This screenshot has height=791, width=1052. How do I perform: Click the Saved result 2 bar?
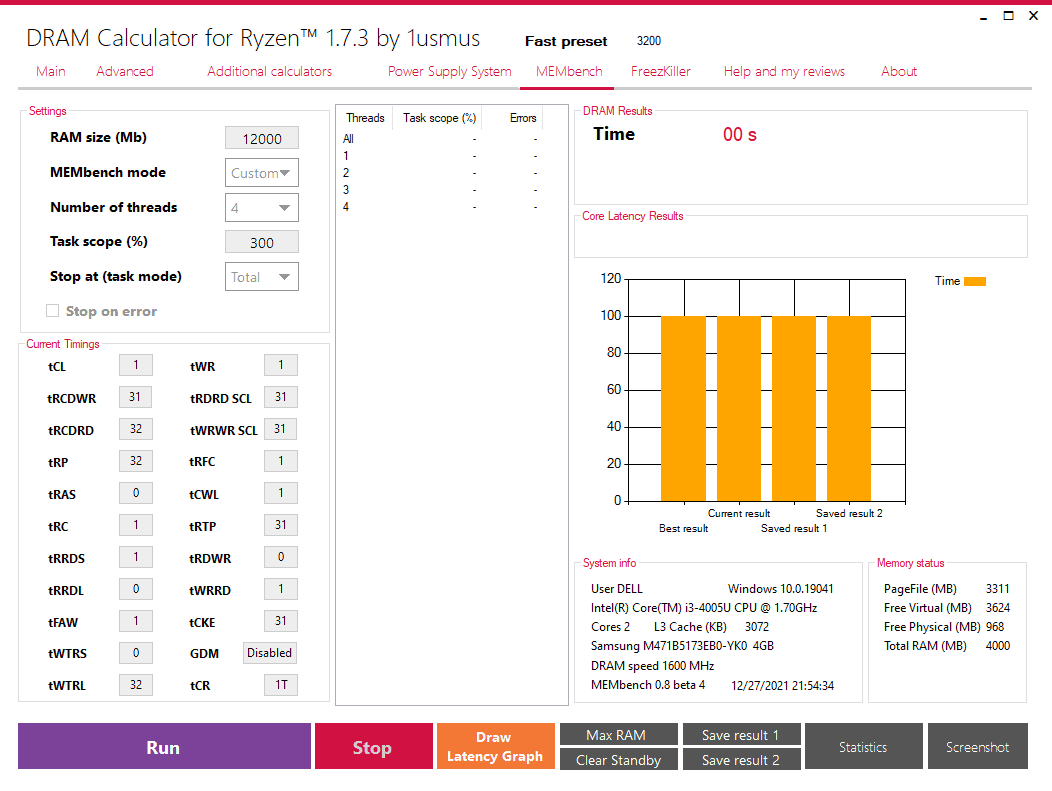pos(849,409)
